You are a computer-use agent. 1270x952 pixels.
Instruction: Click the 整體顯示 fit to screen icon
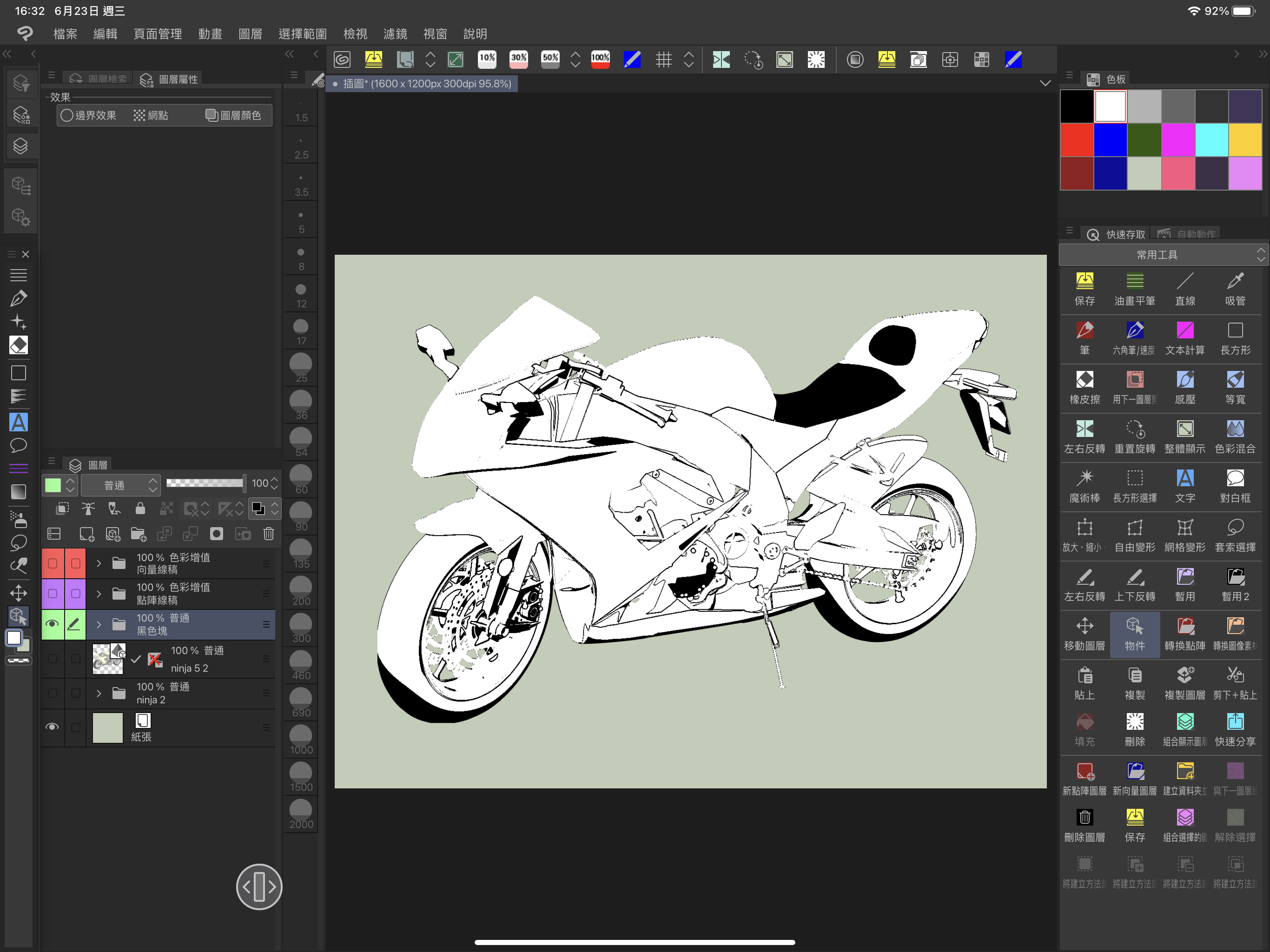(1184, 437)
